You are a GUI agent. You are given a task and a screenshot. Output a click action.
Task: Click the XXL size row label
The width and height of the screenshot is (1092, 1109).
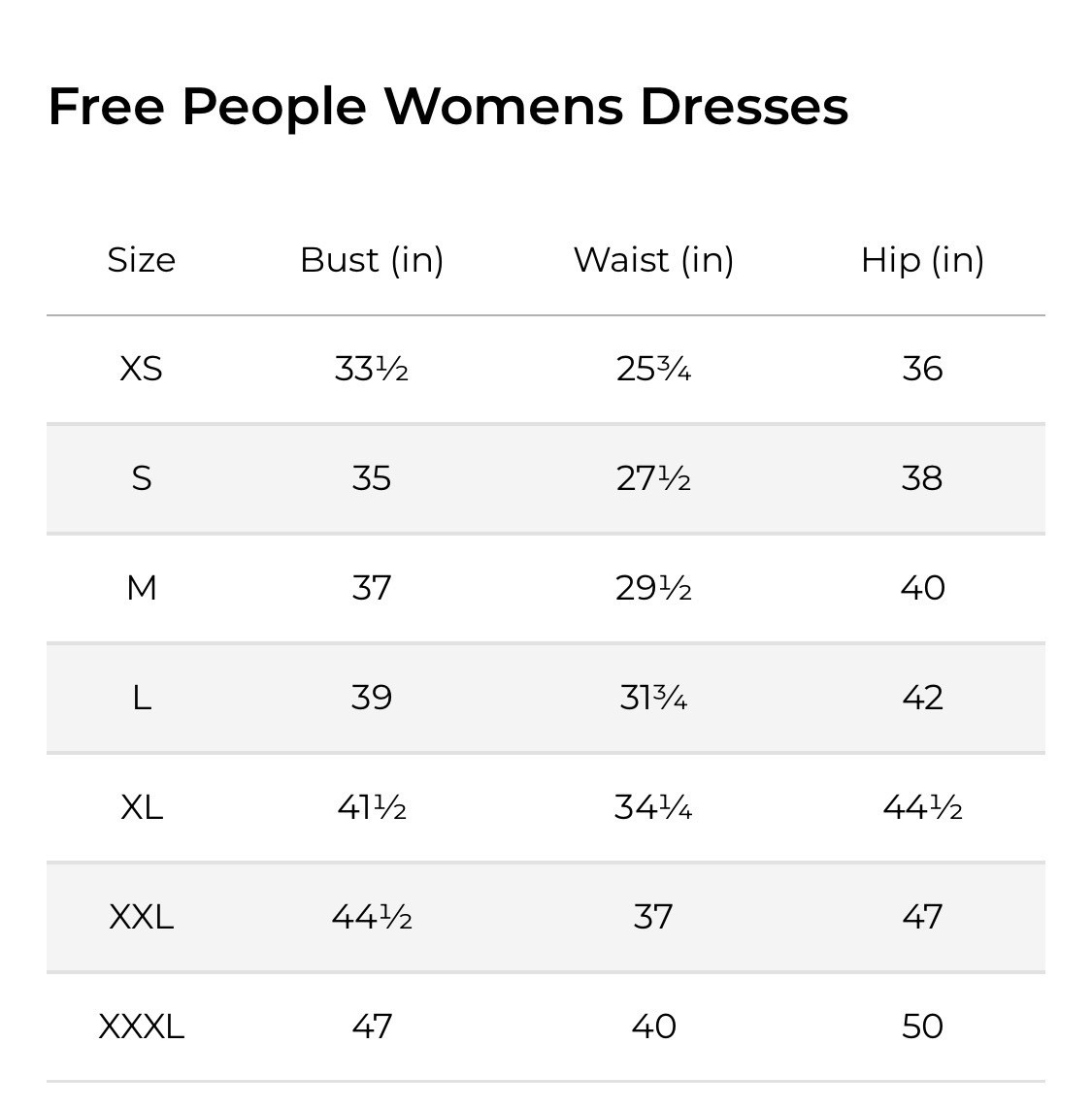[142, 917]
